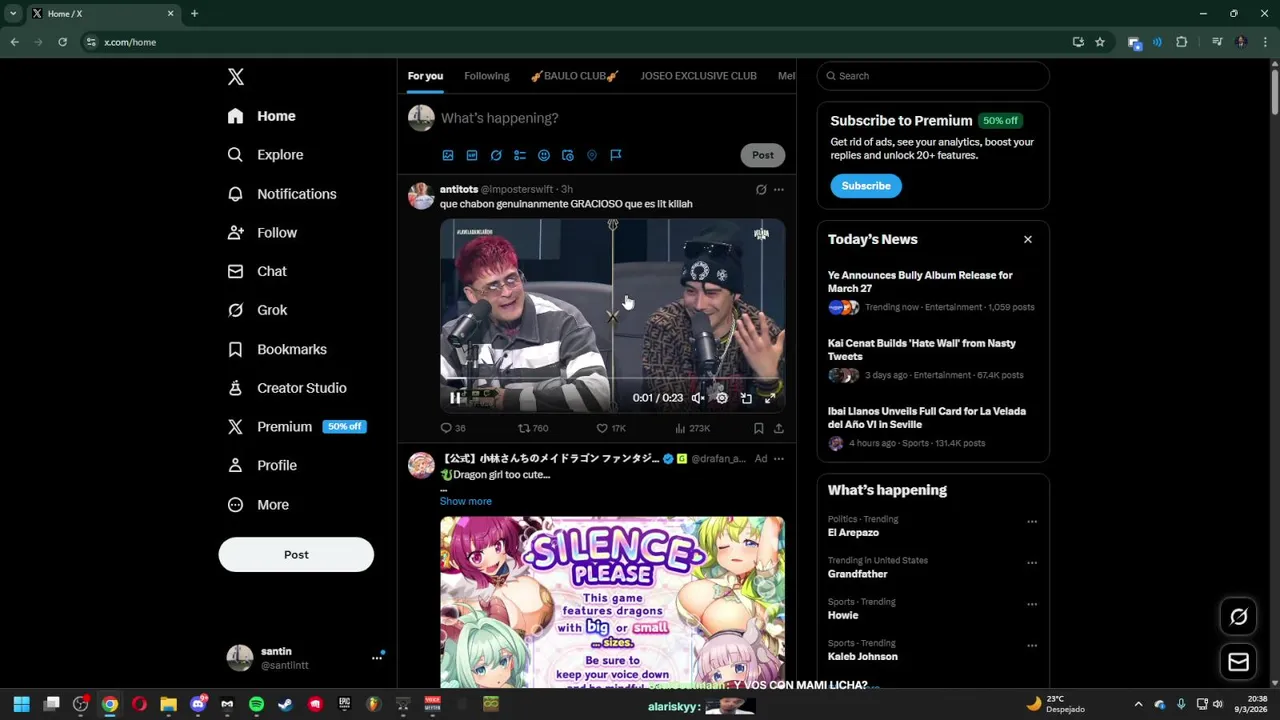Click the flag icon in composer toolbar
The width and height of the screenshot is (1280, 720).
(616, 155)
